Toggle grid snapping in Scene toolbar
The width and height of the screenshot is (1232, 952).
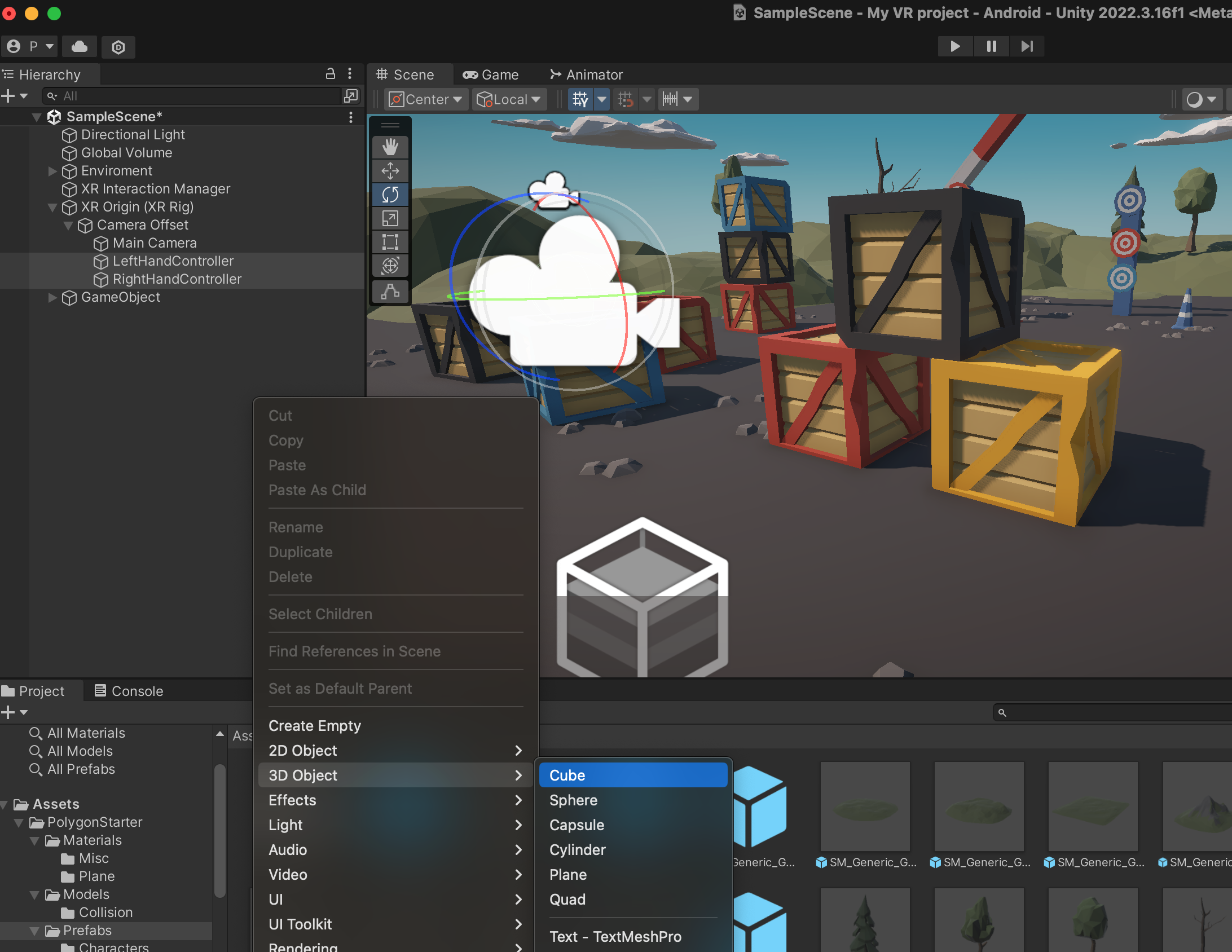(625, 99)
